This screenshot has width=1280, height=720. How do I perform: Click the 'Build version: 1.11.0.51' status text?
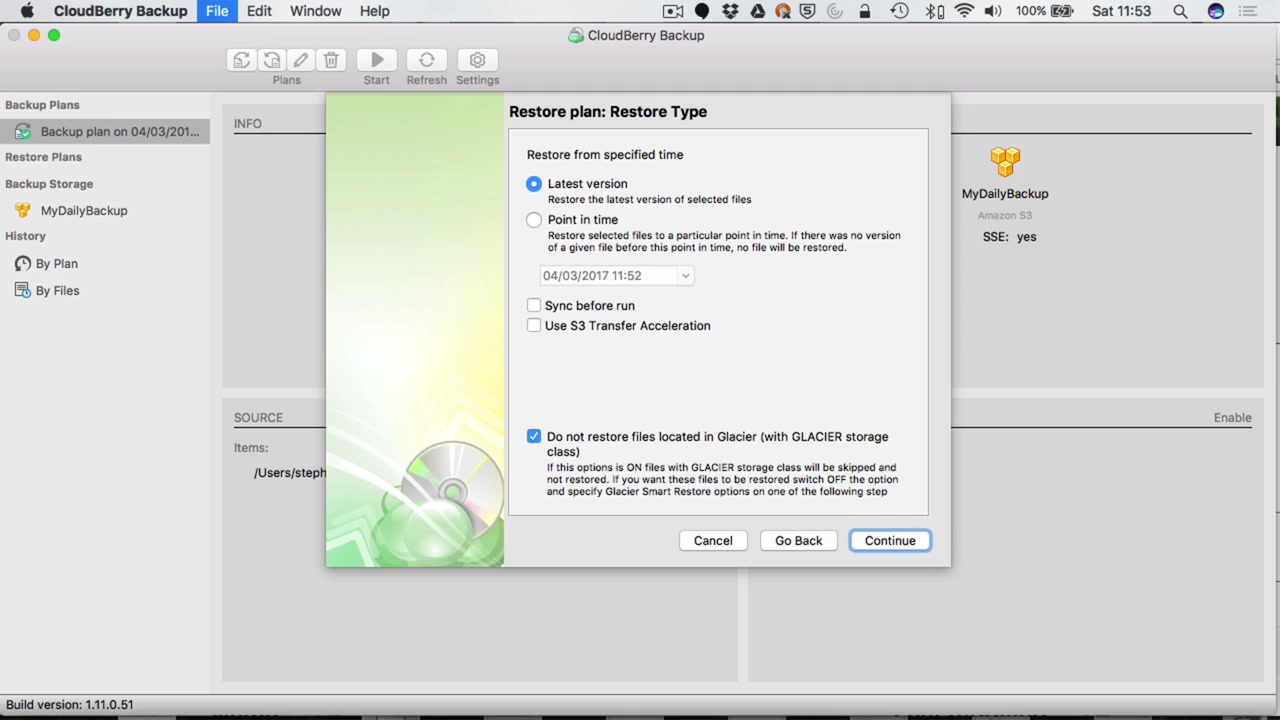coord(70,704)
